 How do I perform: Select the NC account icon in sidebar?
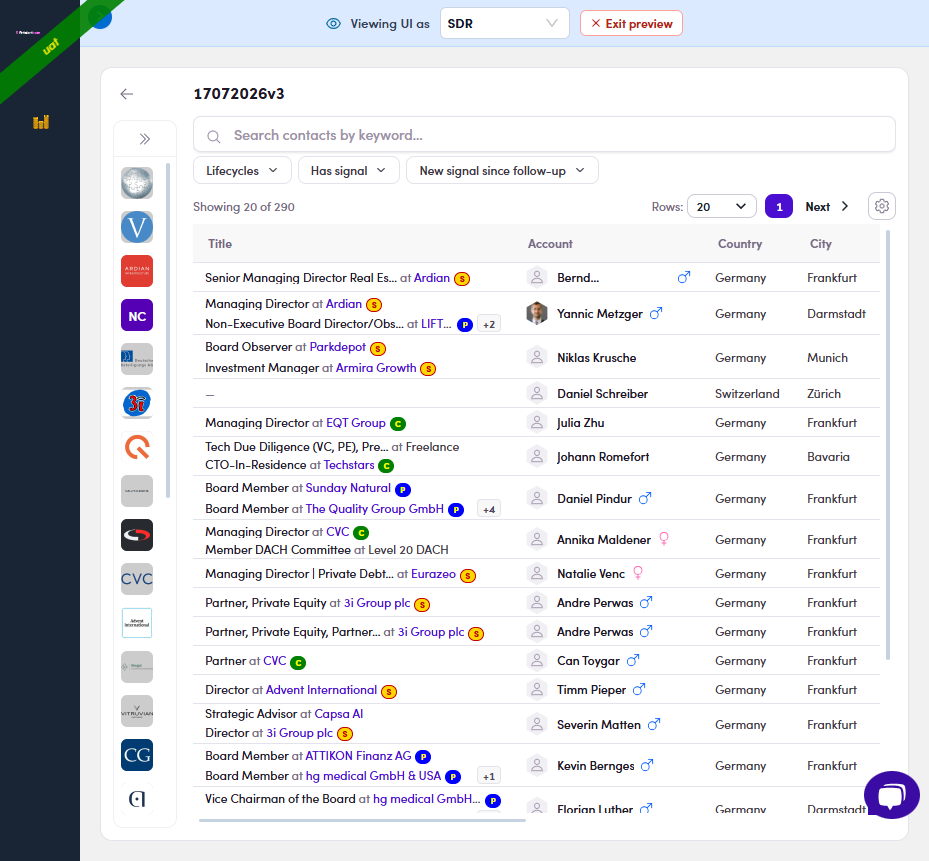pyautogui.click(x=137, y=315)
